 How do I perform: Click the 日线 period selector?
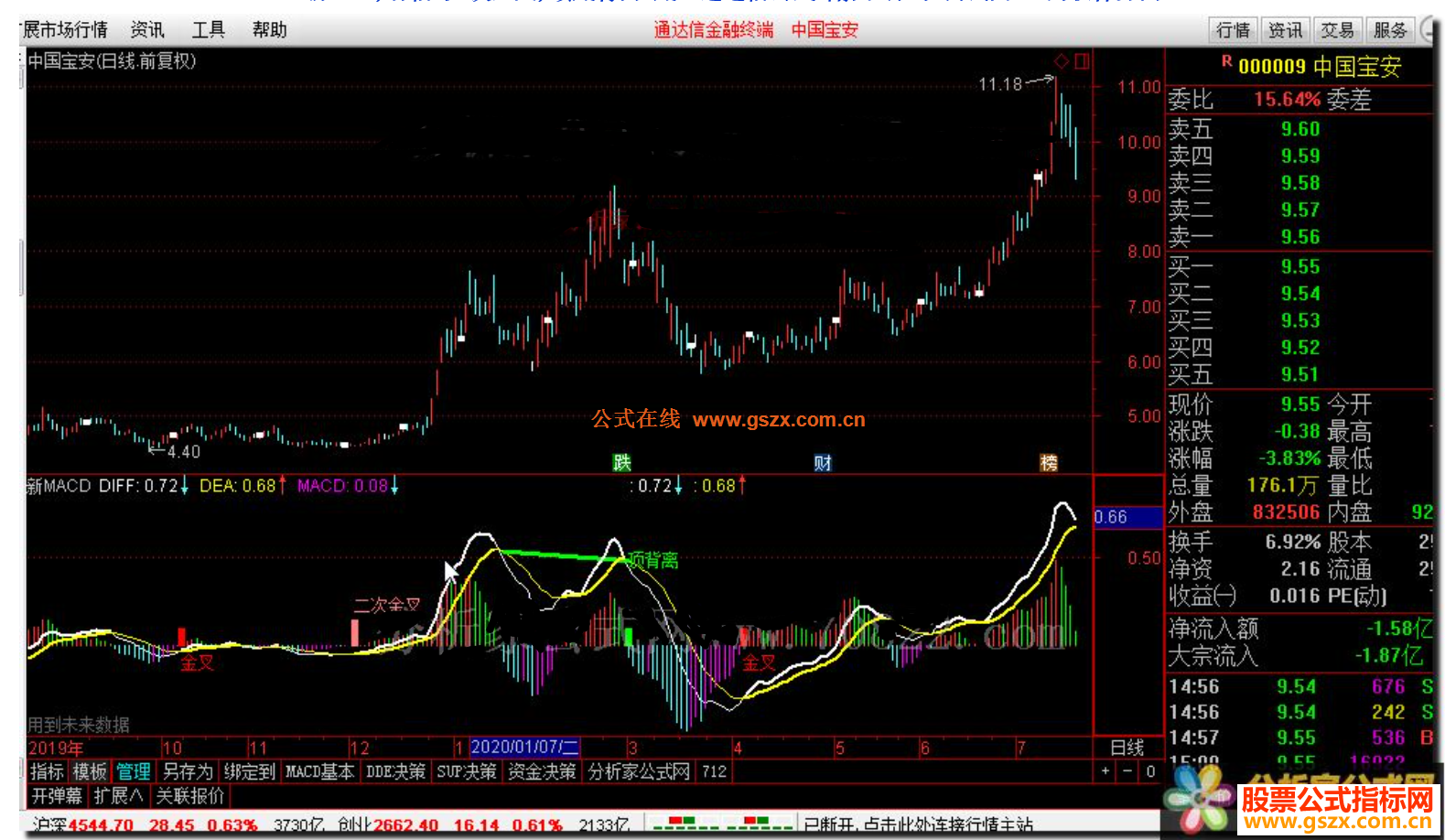[x=1127, y=748]
